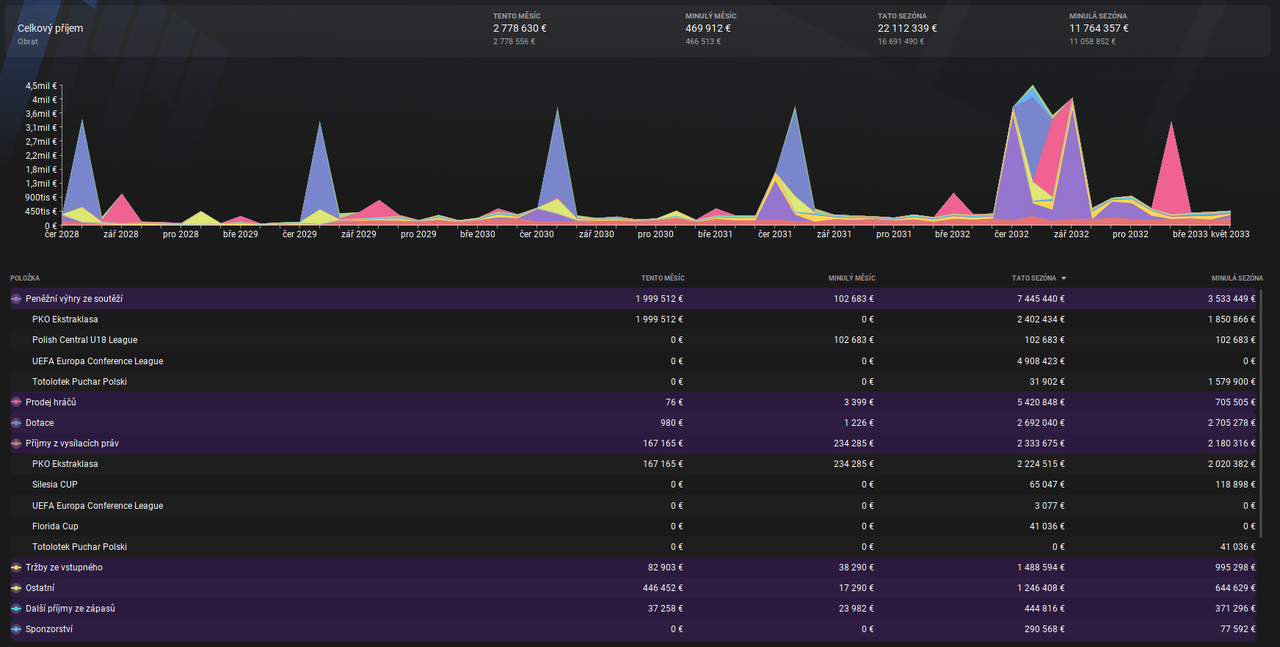The image size is (1280, 647).
Task: Click the 4,5mil € y-axis label
Action: coord(44,86)
